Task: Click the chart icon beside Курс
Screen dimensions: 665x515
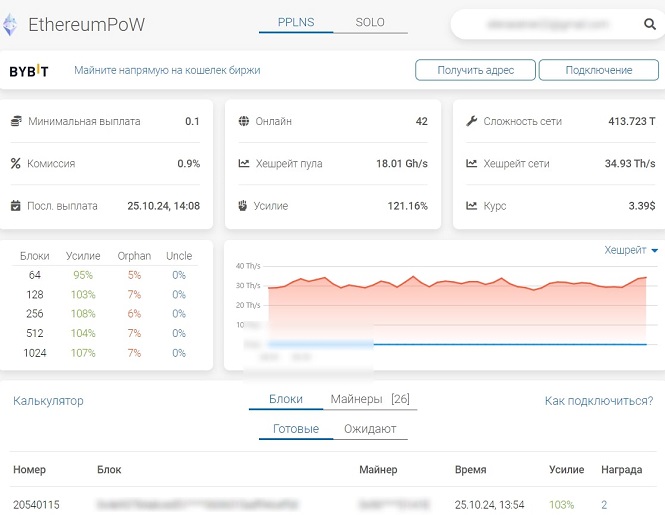Action: [x=472, y=206]
